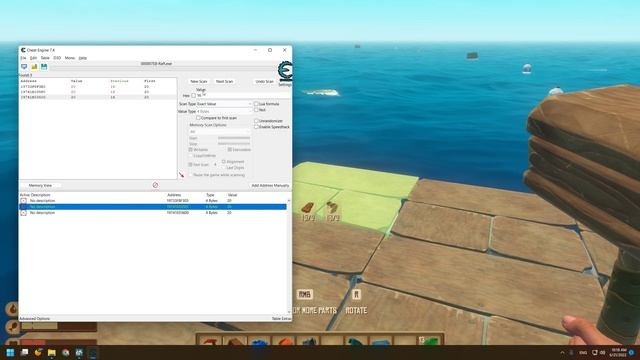Open the D3D menu

click(57, 58)
